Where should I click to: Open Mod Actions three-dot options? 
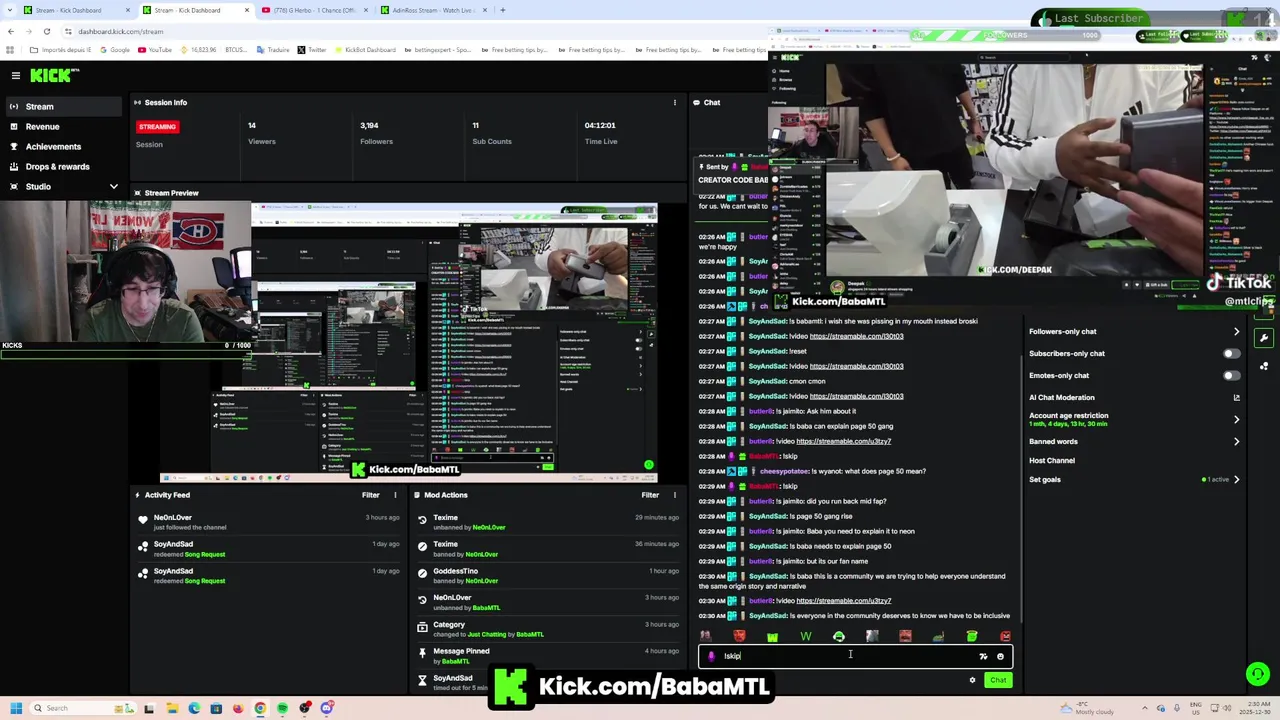(674, 495)
